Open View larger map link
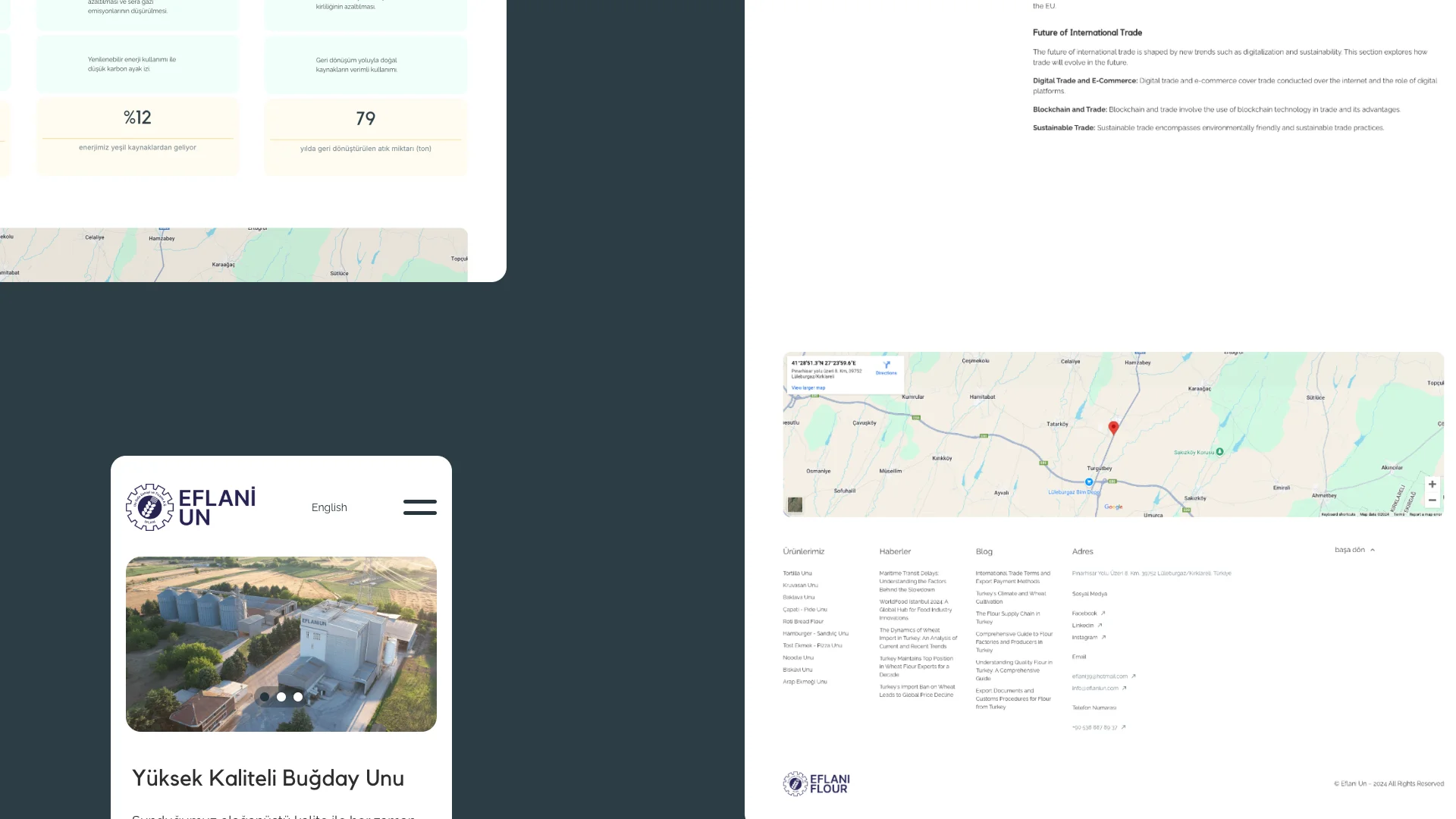 (808, 388)
